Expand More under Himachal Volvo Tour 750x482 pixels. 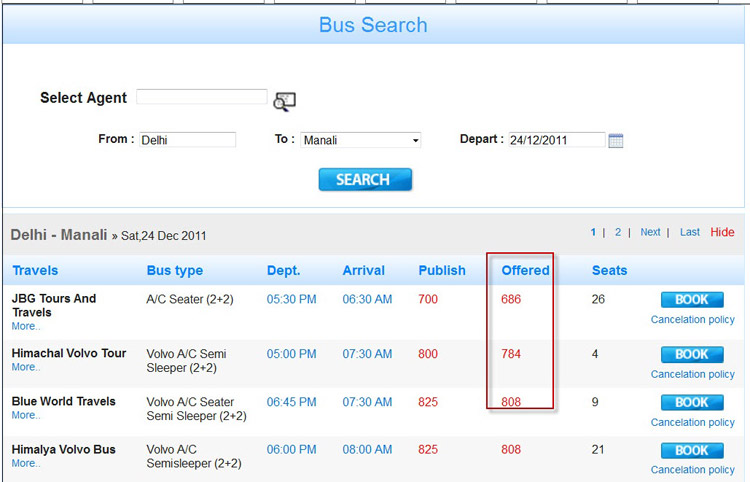[x=26, y=367]
